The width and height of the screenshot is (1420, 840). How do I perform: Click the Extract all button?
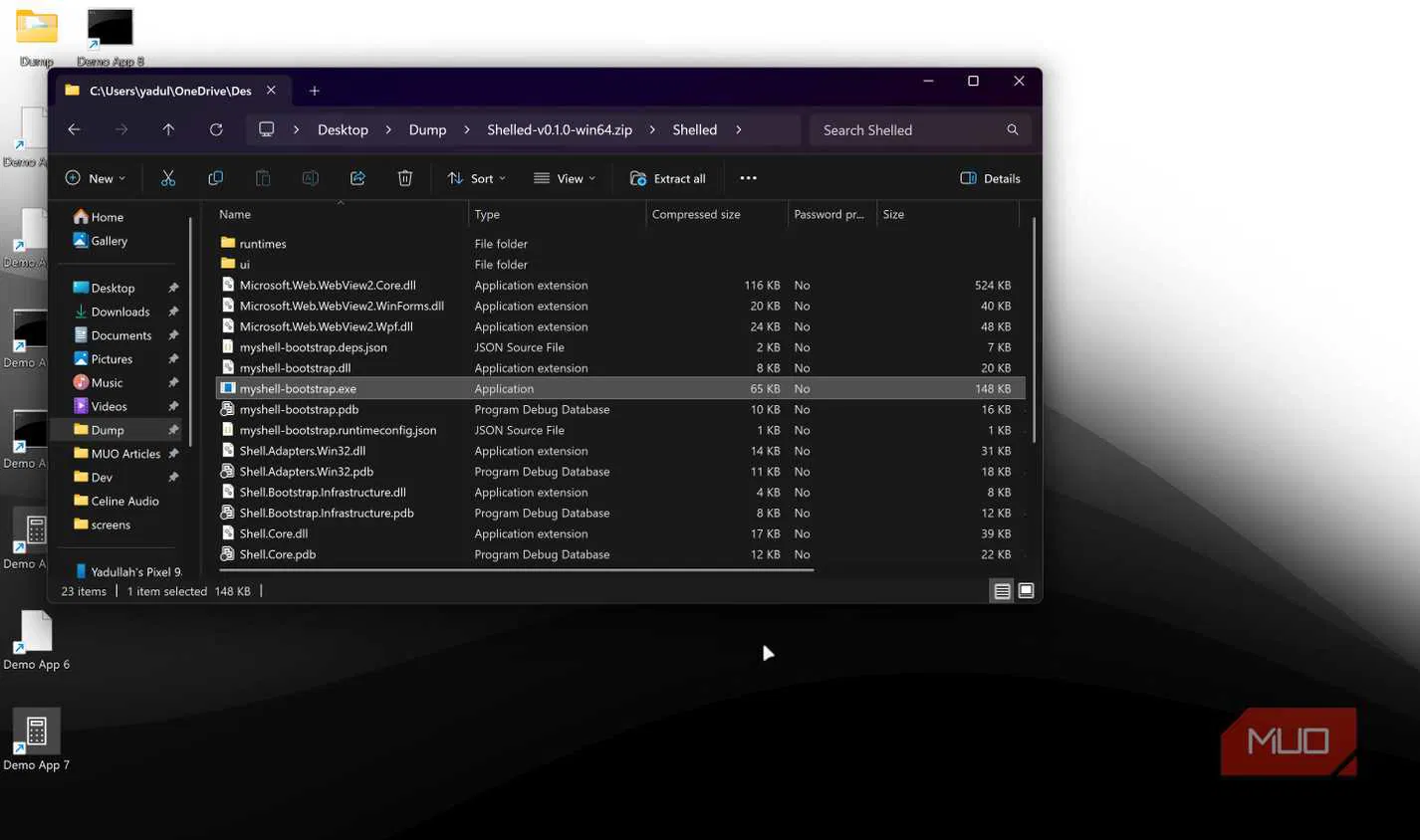[668, 178]
